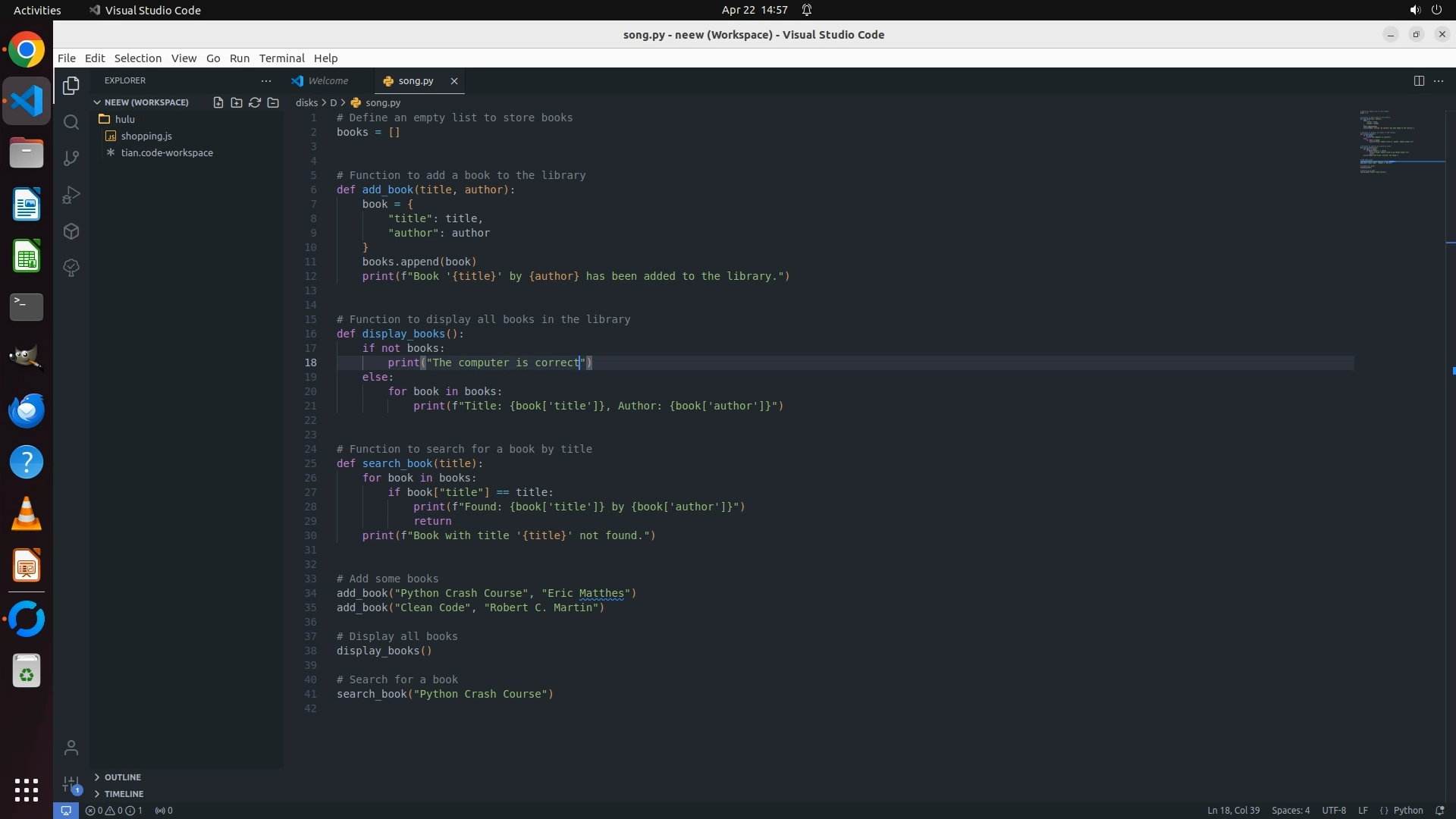Click New File icon in explorer header

click(218, 102)
